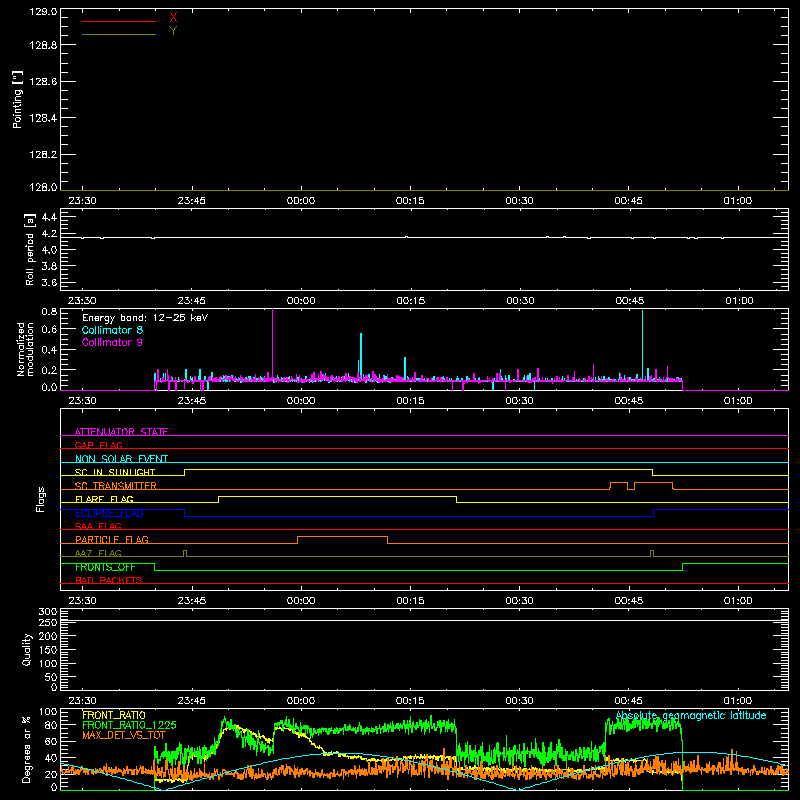The image size is (800, 800).
Task: Click the tallest magenta modulation spike
Action: (272, 343)
